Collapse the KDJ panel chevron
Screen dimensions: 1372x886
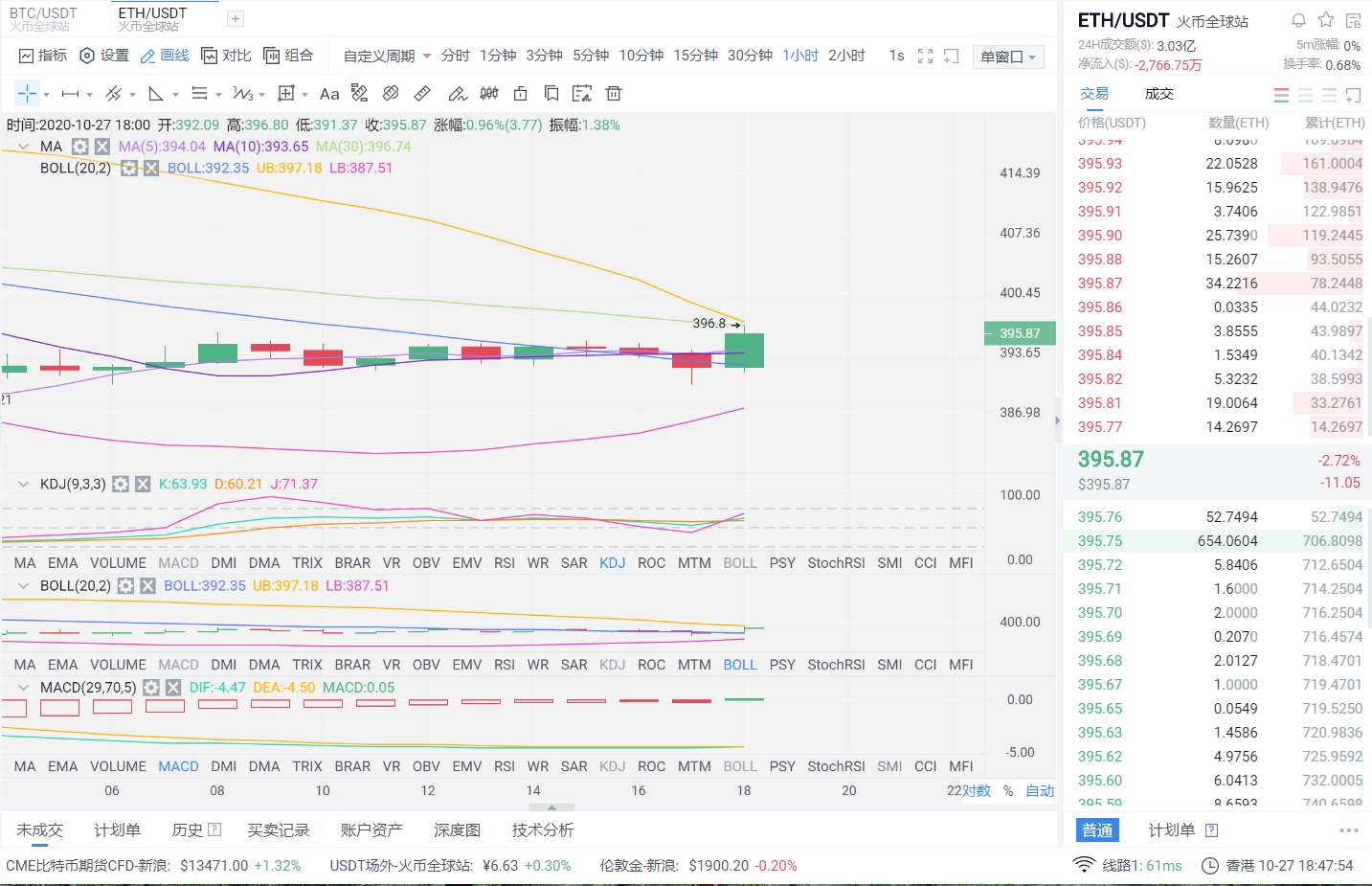coord(23,484)
